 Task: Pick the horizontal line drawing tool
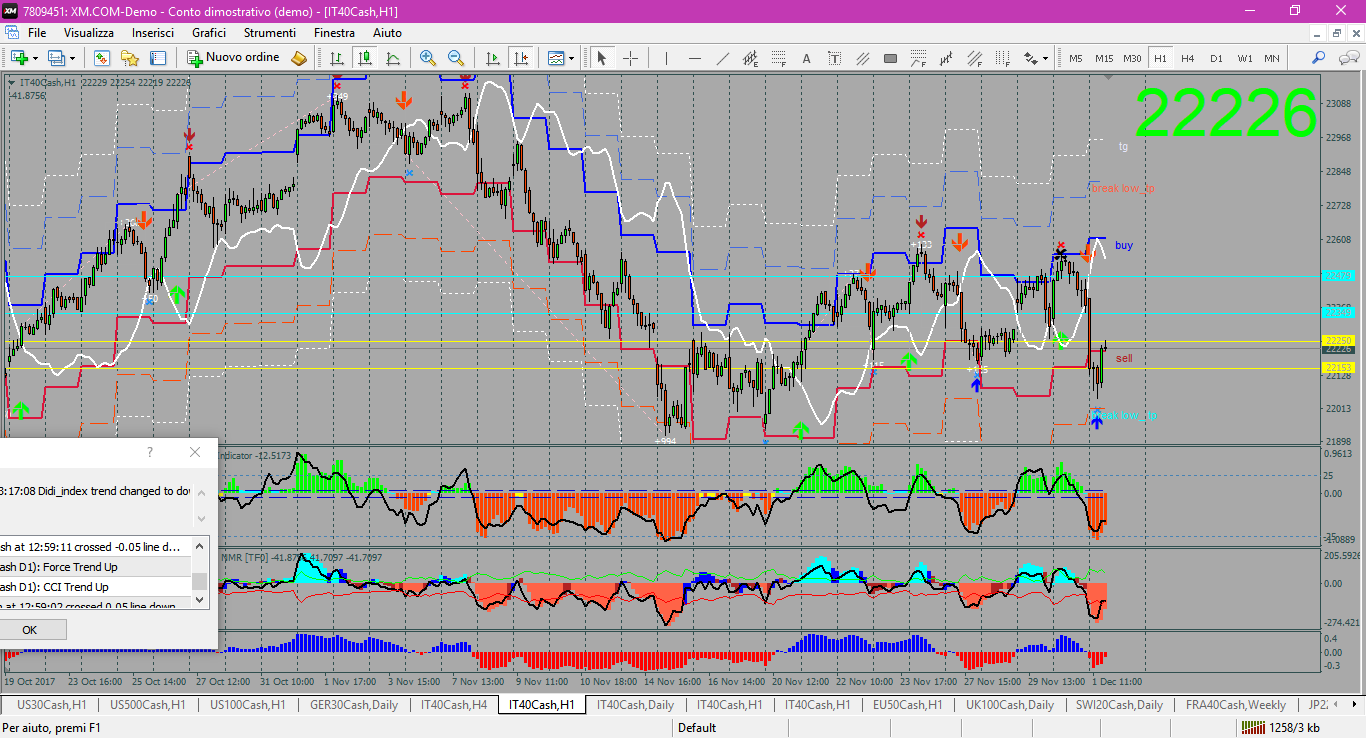pos(695,58)
